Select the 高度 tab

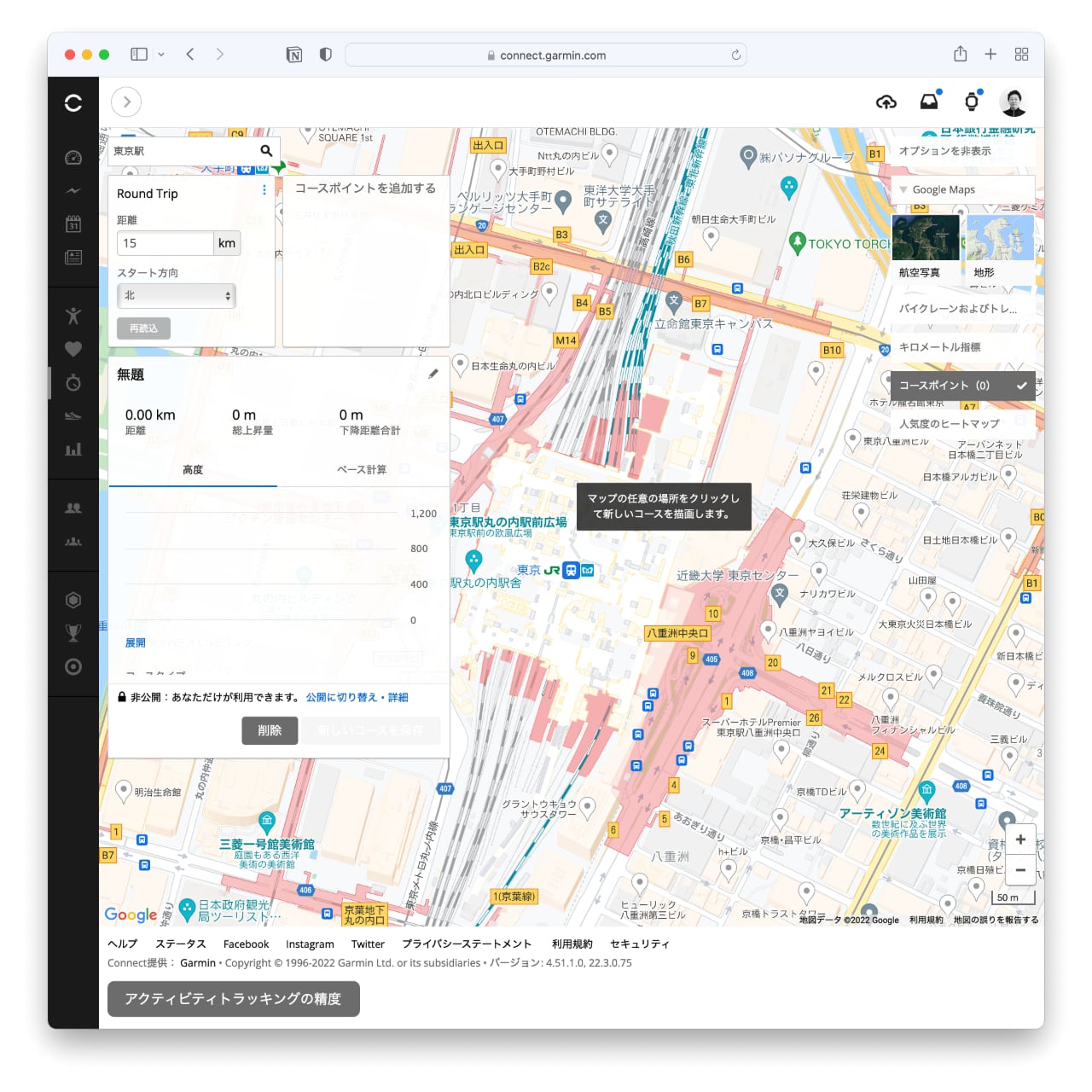click(x=193, y=470)
